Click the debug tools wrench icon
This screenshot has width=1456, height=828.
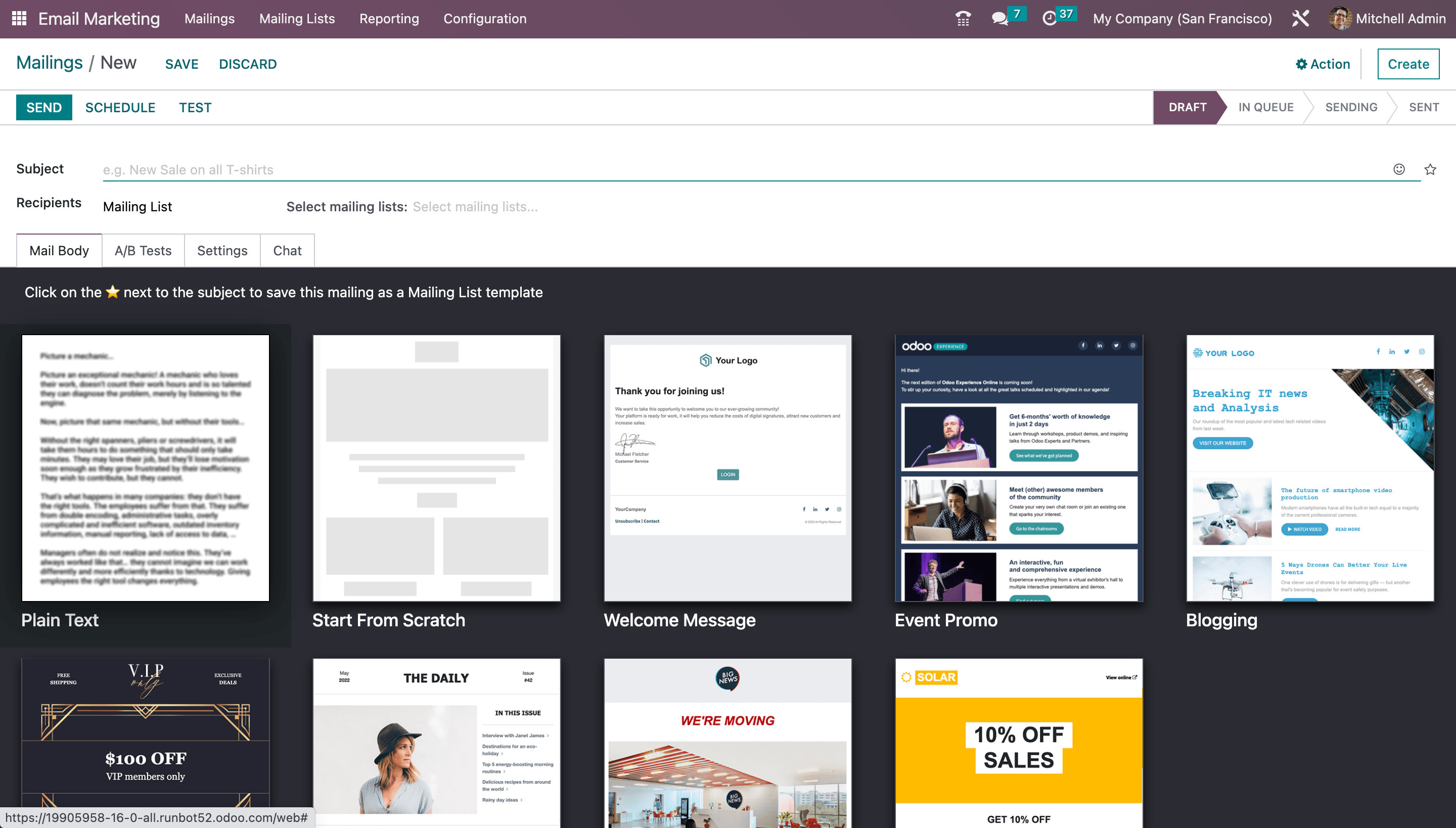click(x=1300, y=19)
